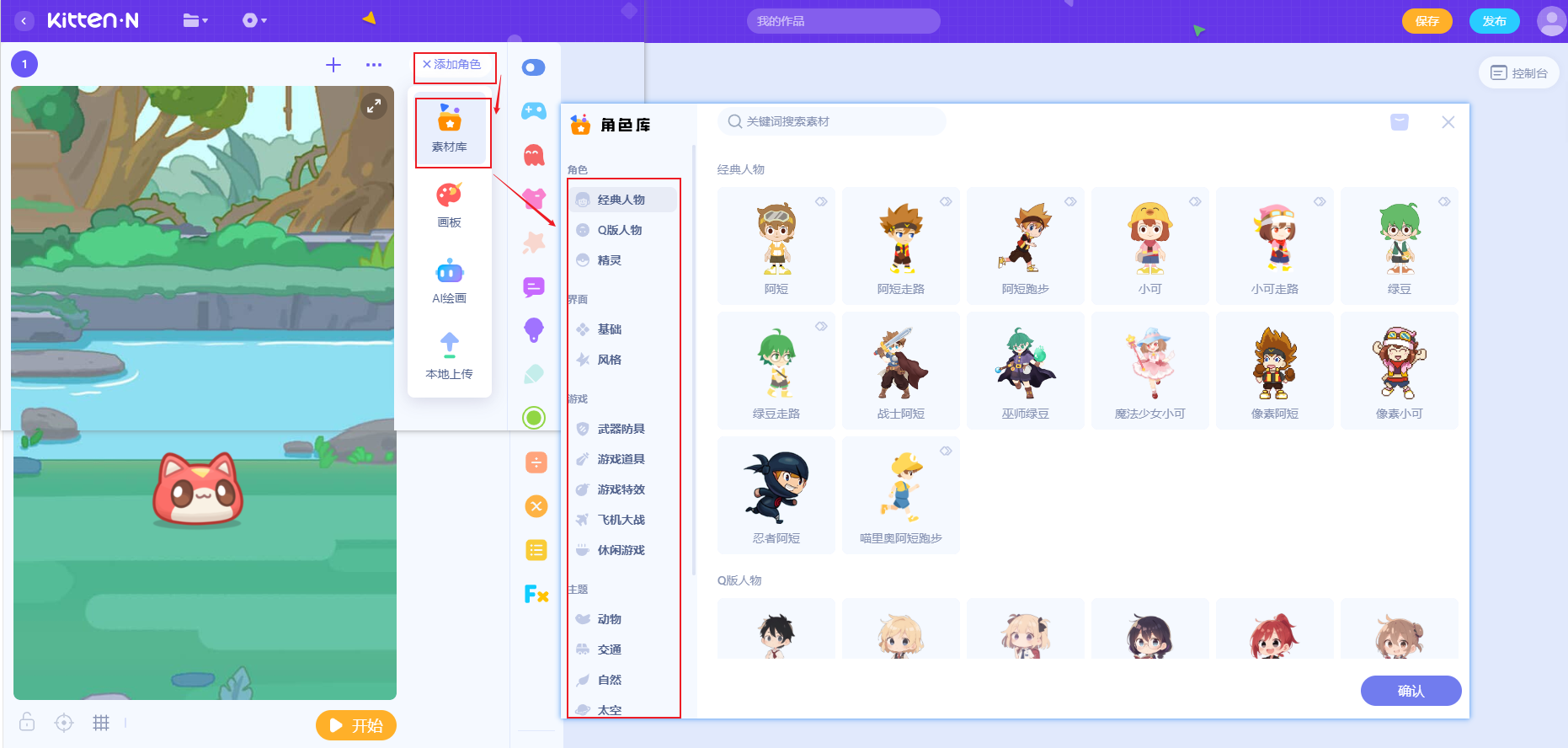
Task: Select the 风格 category
Action: (x=623, y=360)
